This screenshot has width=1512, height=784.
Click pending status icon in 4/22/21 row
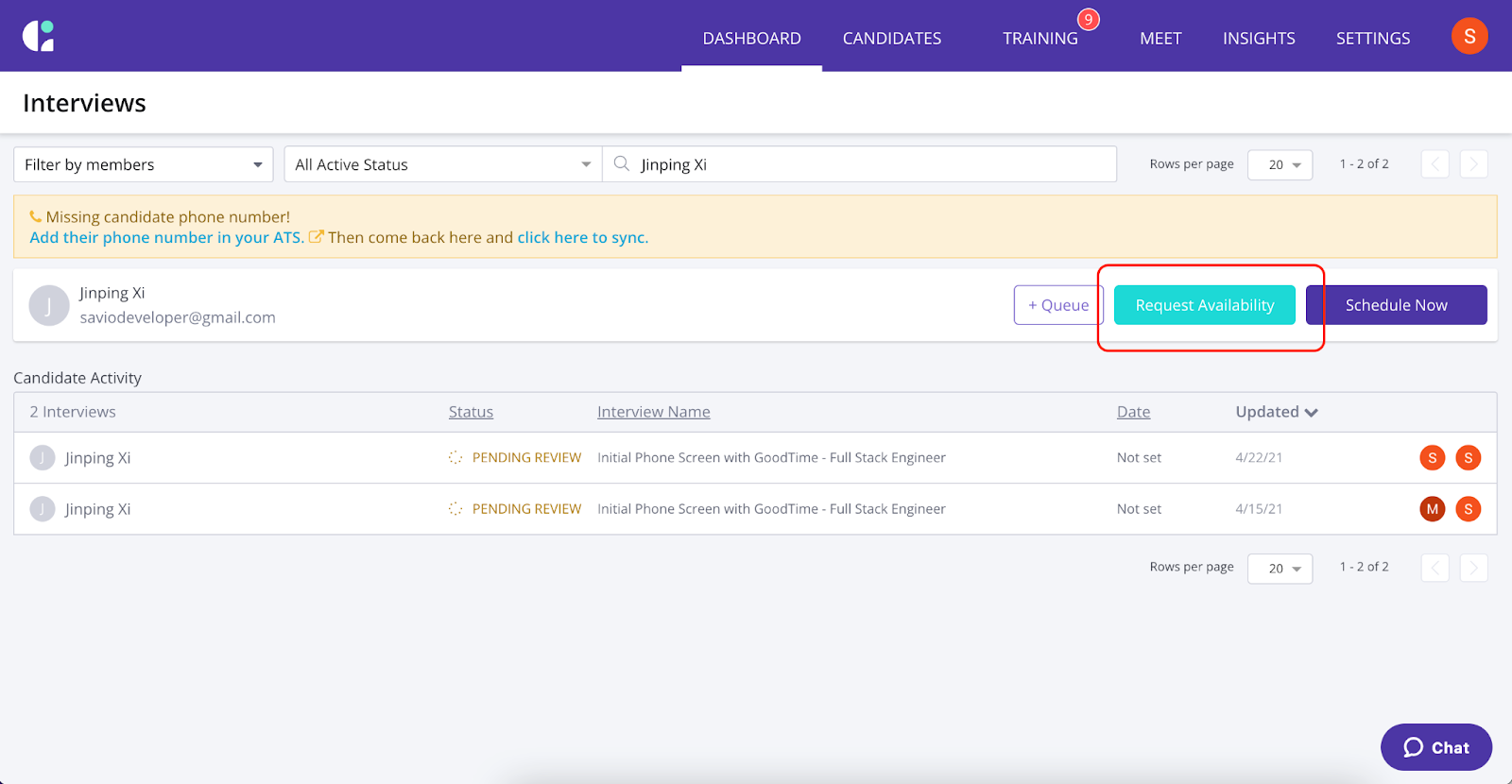pos(455,457)
